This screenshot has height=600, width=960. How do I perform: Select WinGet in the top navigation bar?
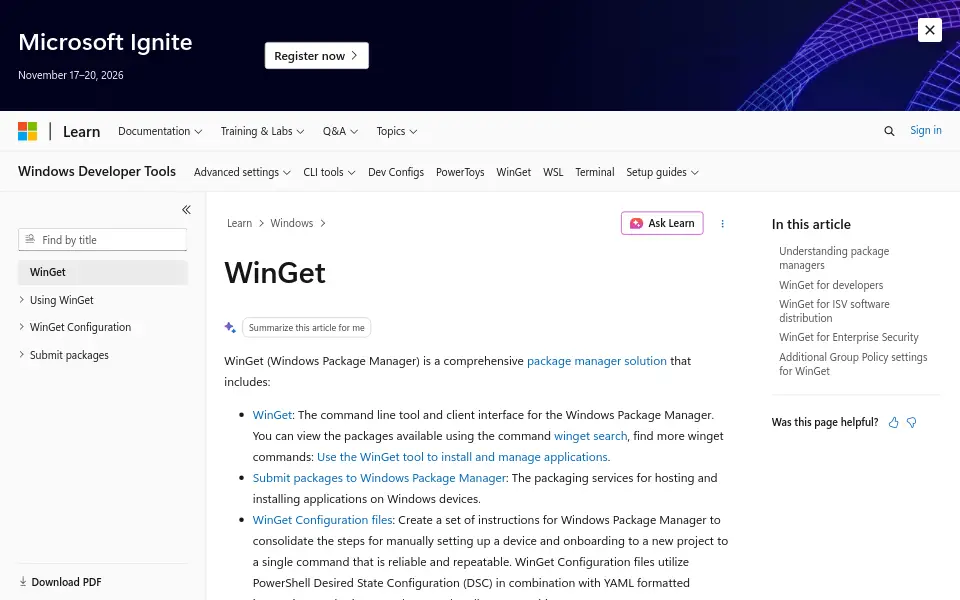pyautogui.click(x=514, y=172)
